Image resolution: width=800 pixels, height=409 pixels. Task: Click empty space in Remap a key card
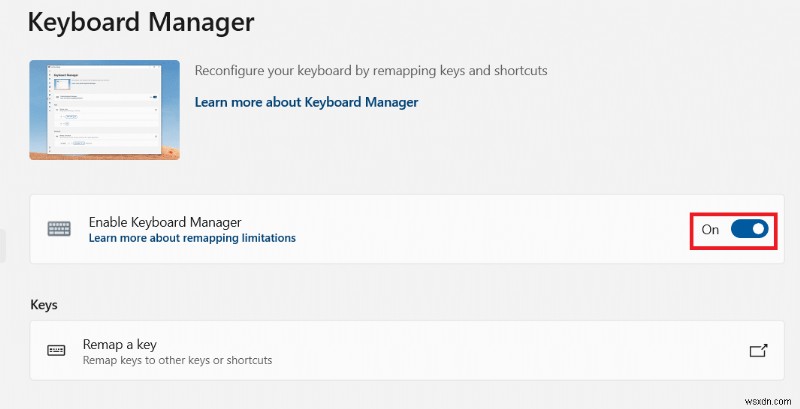pos(500,351)
